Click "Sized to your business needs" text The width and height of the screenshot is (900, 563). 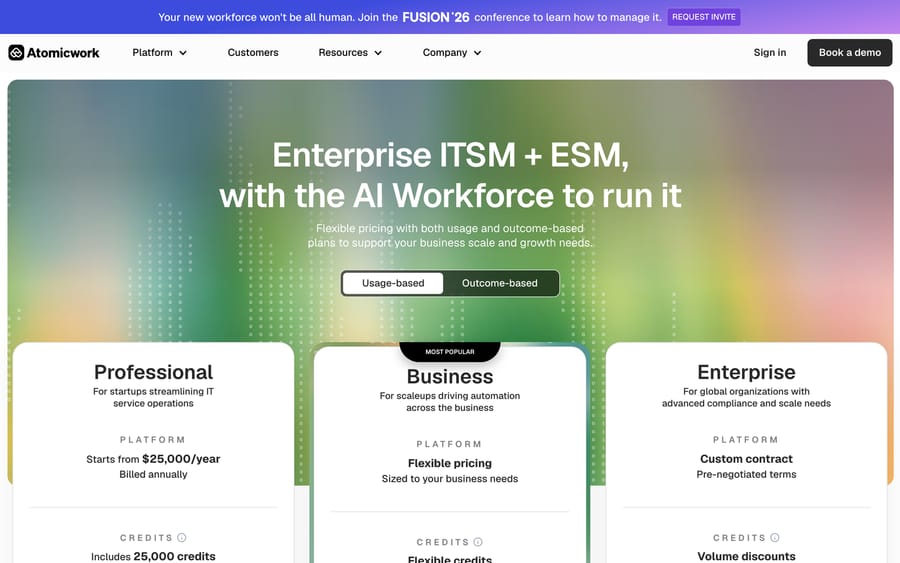pyautogui.click(x=450, y=479)
